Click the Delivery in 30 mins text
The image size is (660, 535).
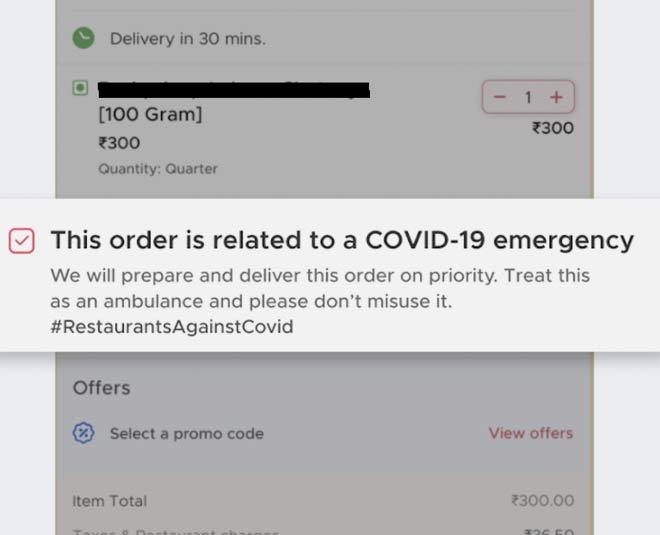point(188,39)
